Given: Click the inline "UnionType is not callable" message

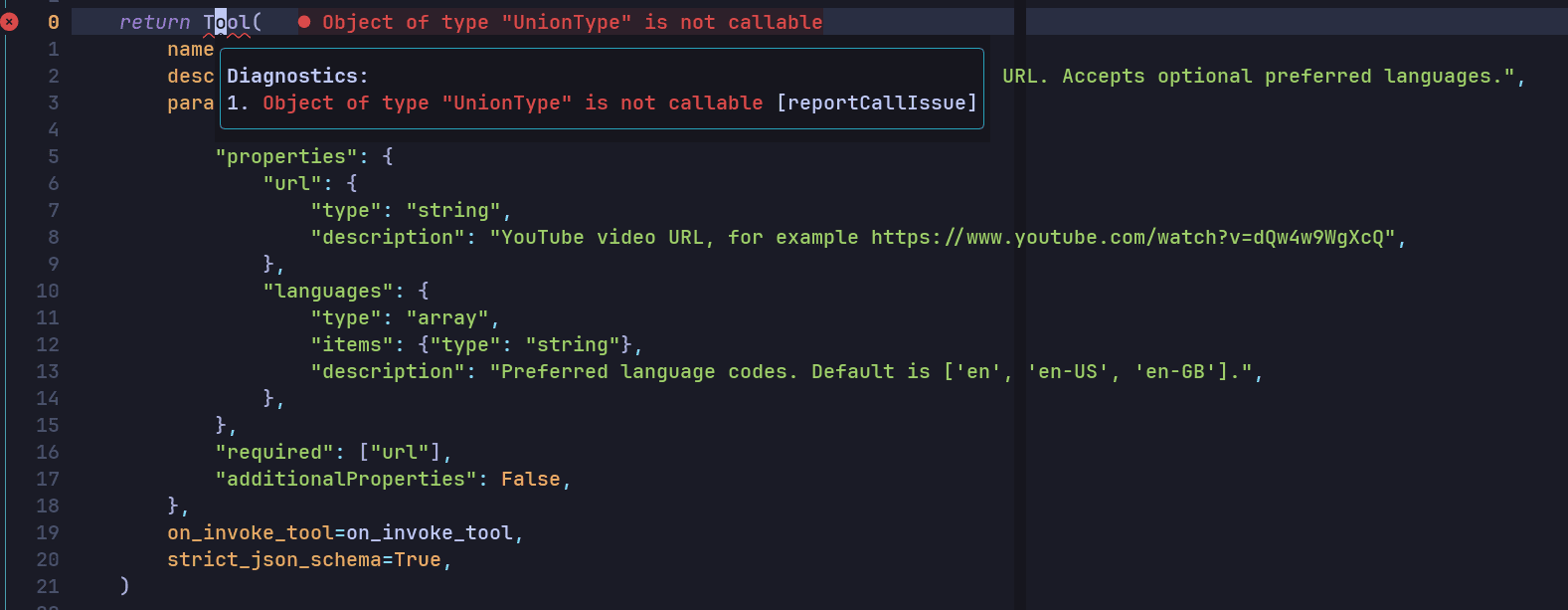Looking at the screenshot, I should pyautogui.click(x=573, y=22).
